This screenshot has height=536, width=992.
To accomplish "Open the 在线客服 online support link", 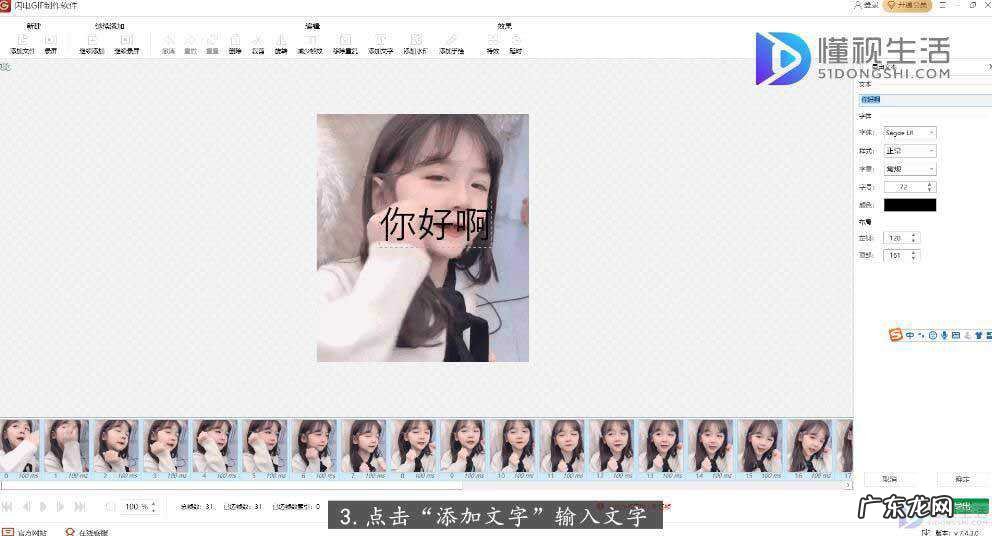I will pos(87,532).
